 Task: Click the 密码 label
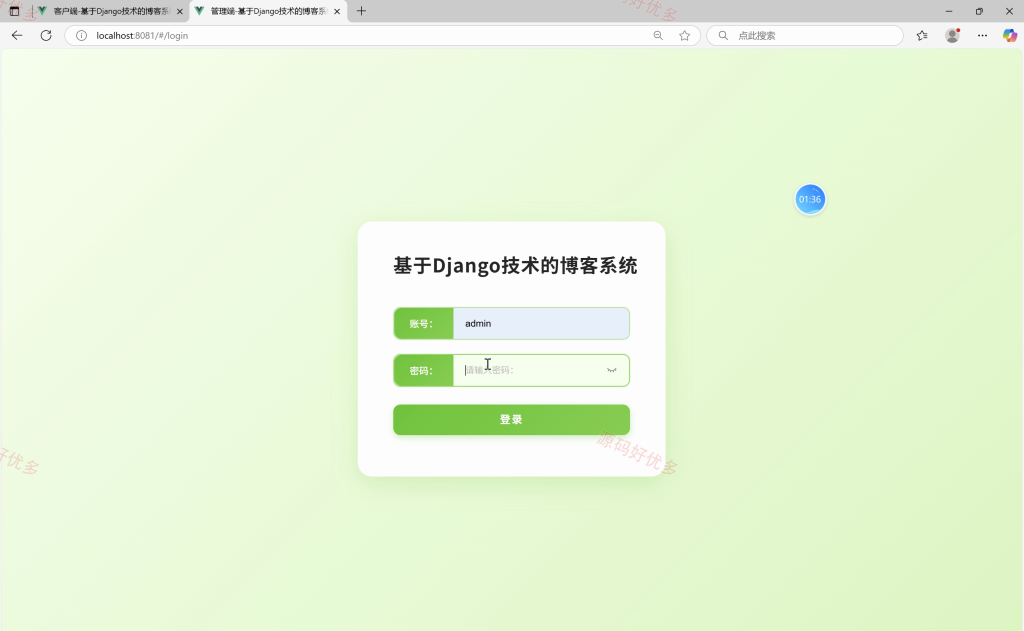coord(421,370)
